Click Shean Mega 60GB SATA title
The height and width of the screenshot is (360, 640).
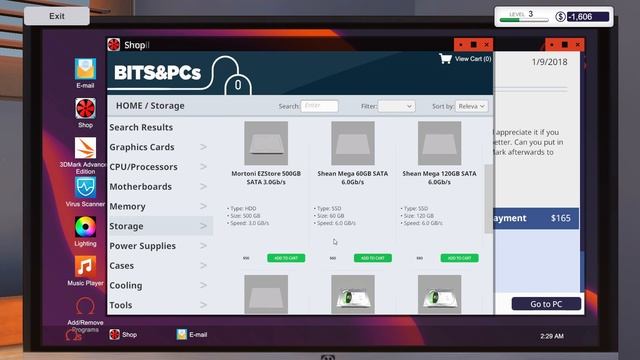(353, 178)
